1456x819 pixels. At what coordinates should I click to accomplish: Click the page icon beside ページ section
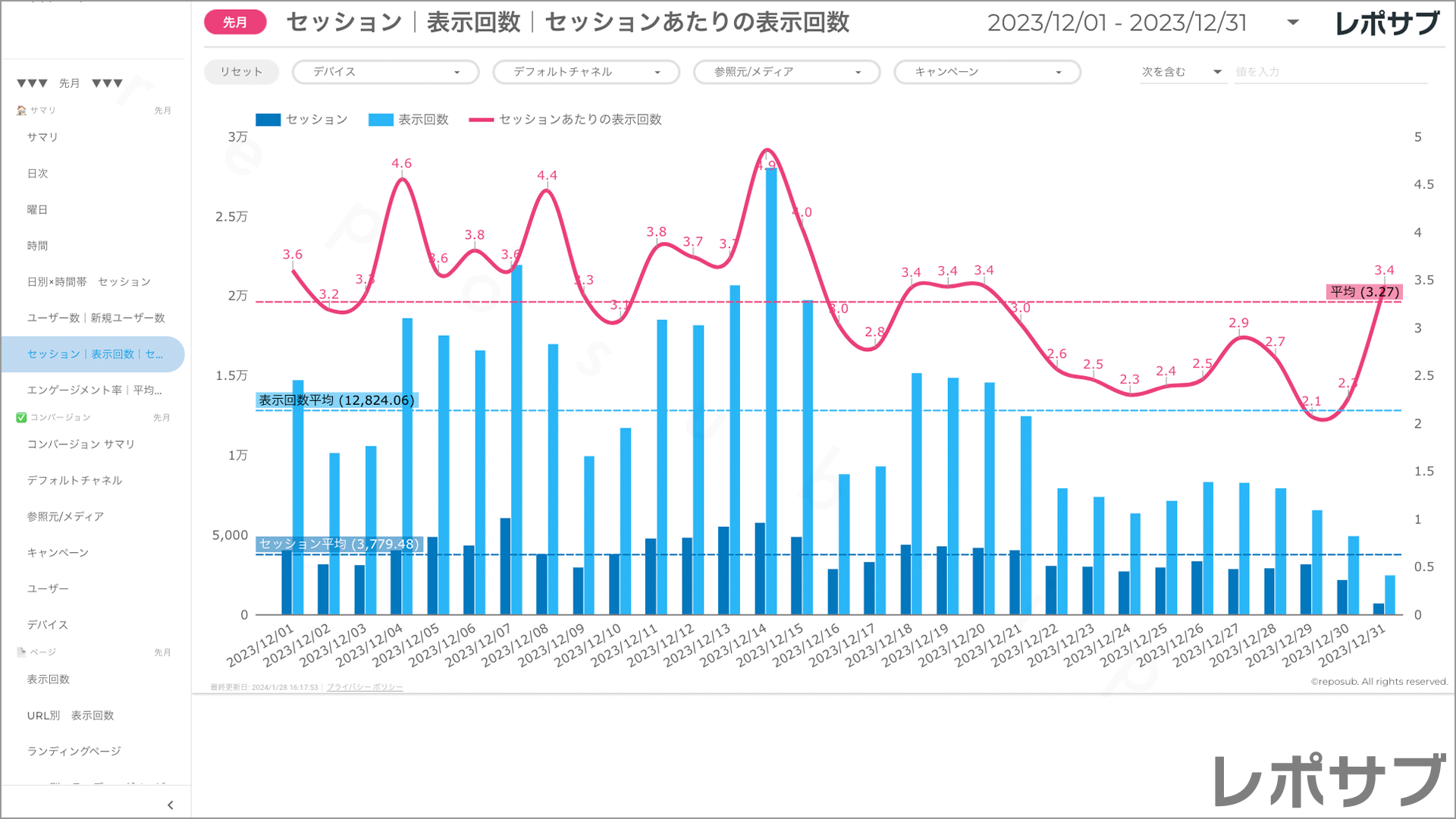pos(21,652)
